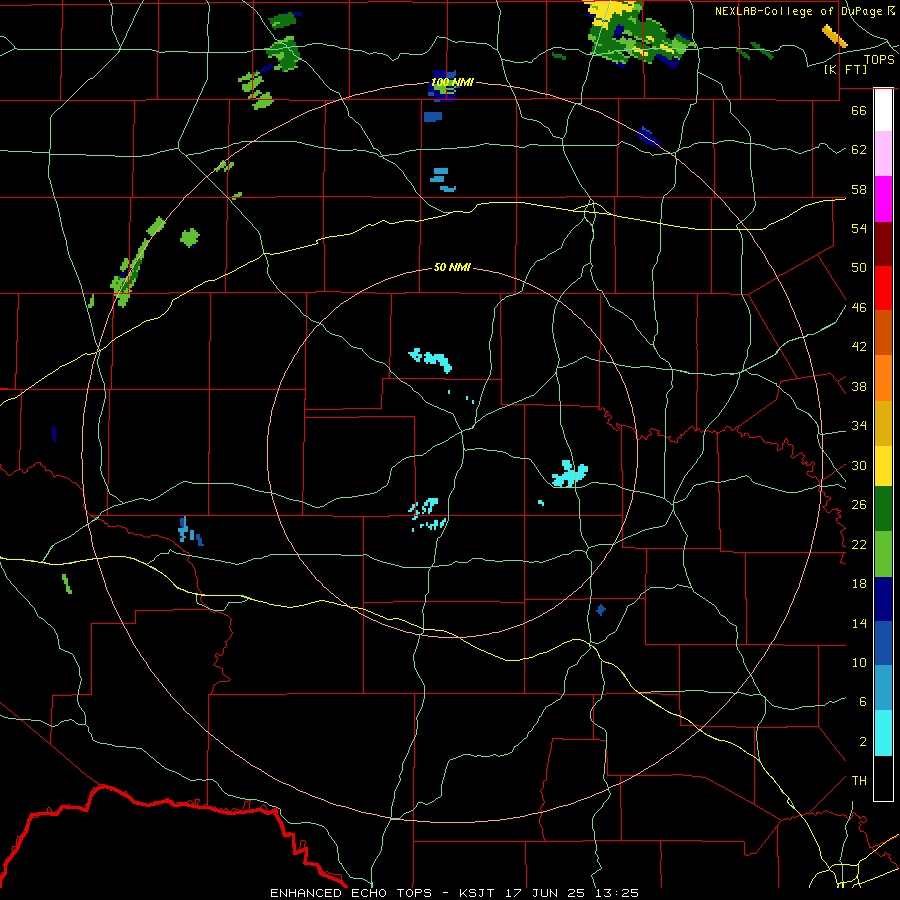Click the small navy diamond echo southeast of center
This screenshot has height=900, width=900.
pyautogui.click(x=601, y=610)
